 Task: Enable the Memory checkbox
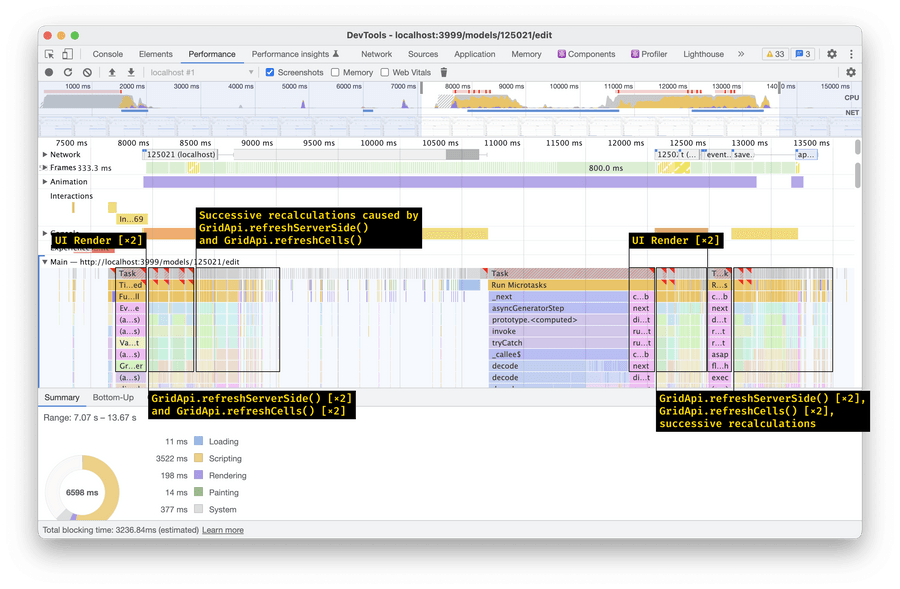tap(336, 72)
